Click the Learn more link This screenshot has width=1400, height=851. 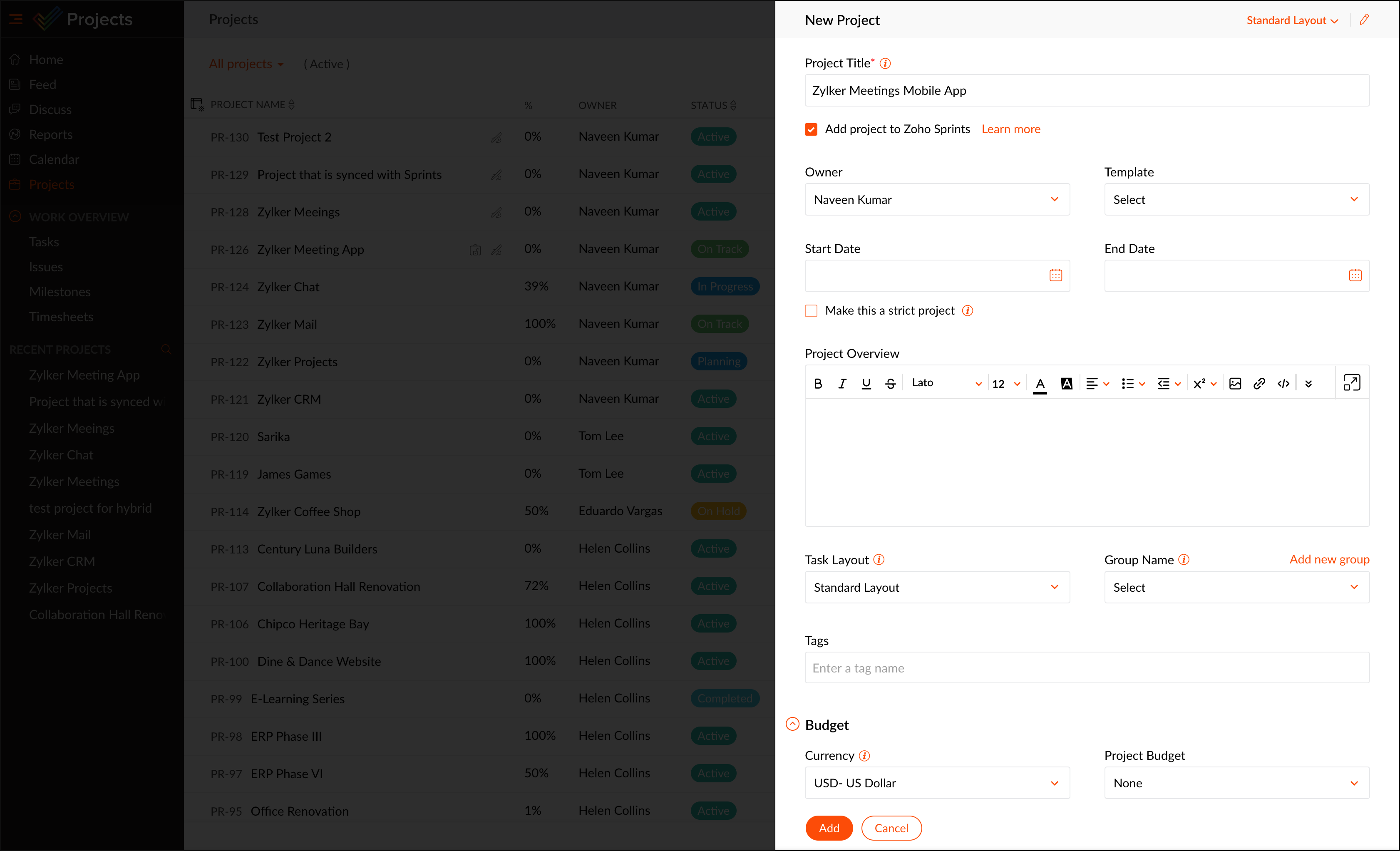click(1011, 129)
